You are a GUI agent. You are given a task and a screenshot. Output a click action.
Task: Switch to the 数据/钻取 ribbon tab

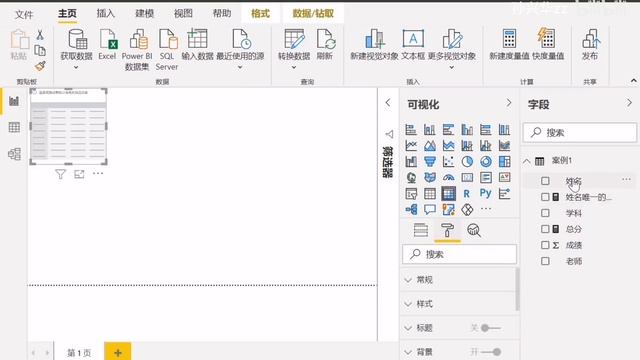pyautogui.click(x=313, y=13)
